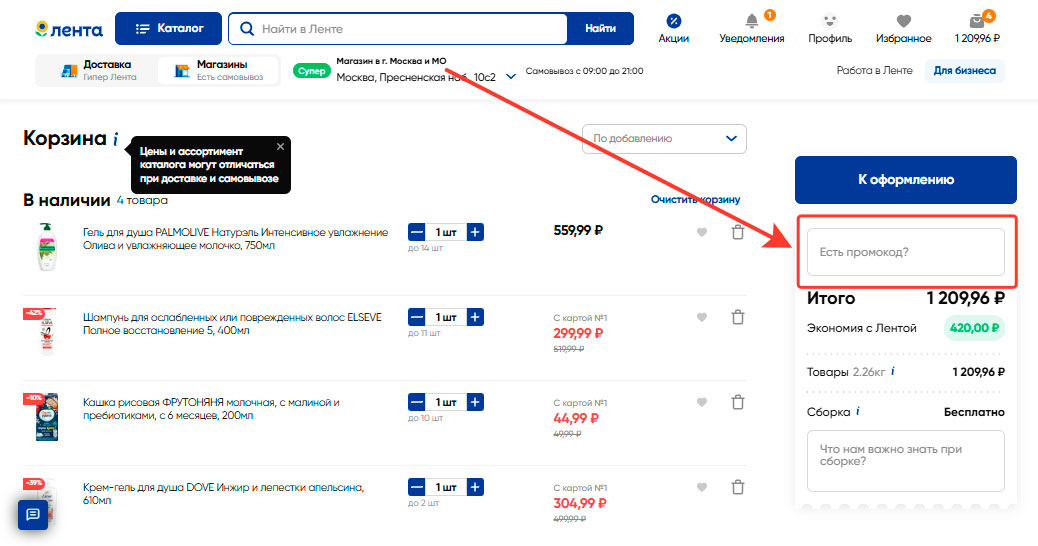Increase quantity of ФРУТОНЯНЯ кашка
Viewport: 1038px width, 546px height.
pos(475,402)
